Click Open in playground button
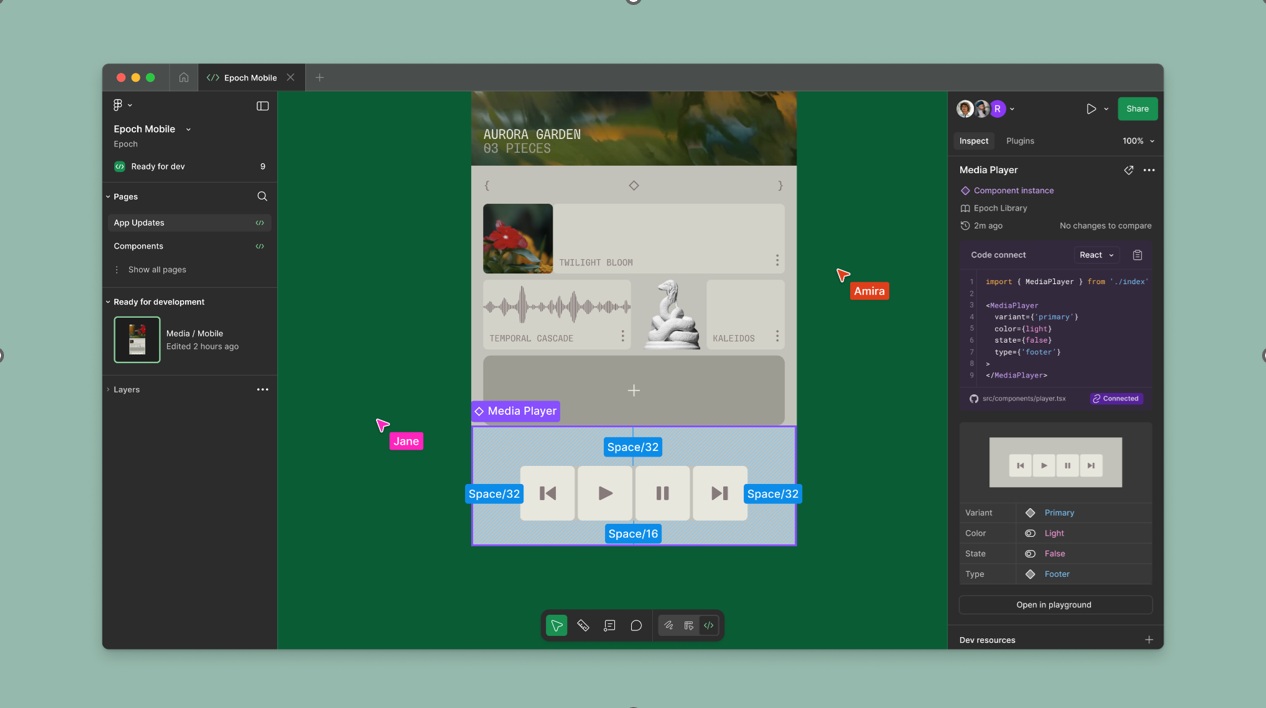 tap(1054, 605)
